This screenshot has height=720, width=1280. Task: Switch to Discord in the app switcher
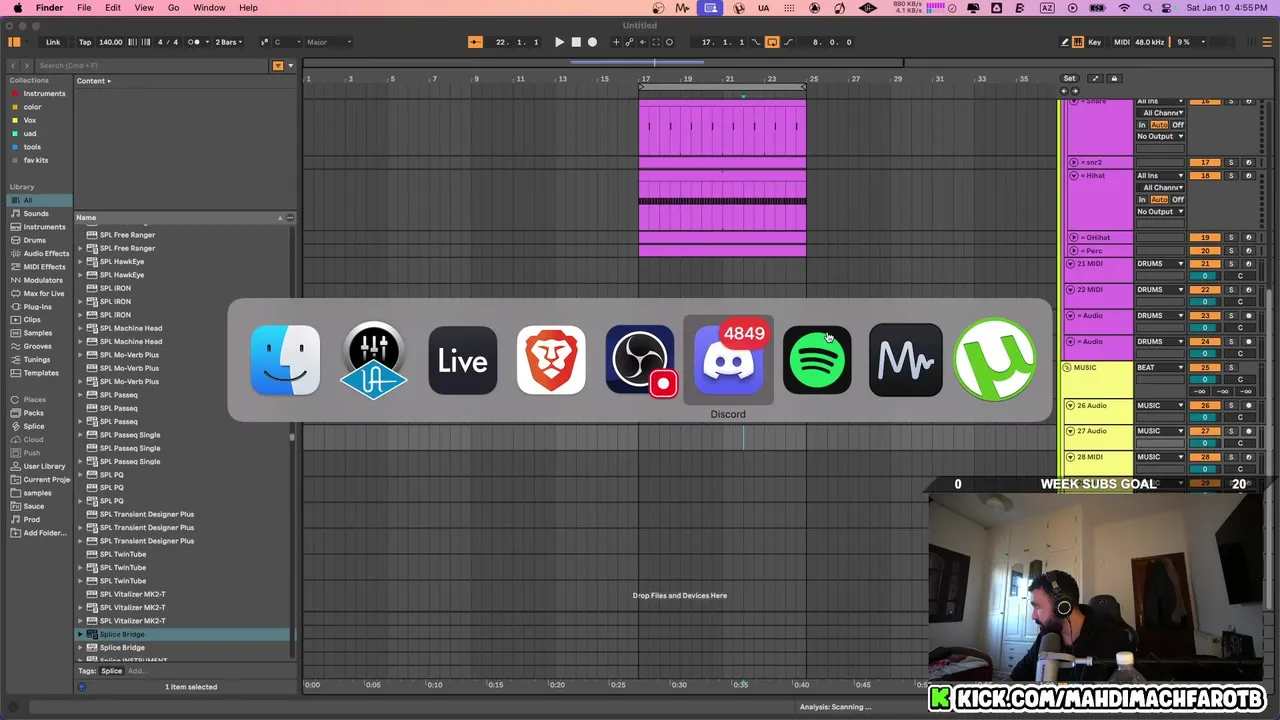[x=728, y=360]
